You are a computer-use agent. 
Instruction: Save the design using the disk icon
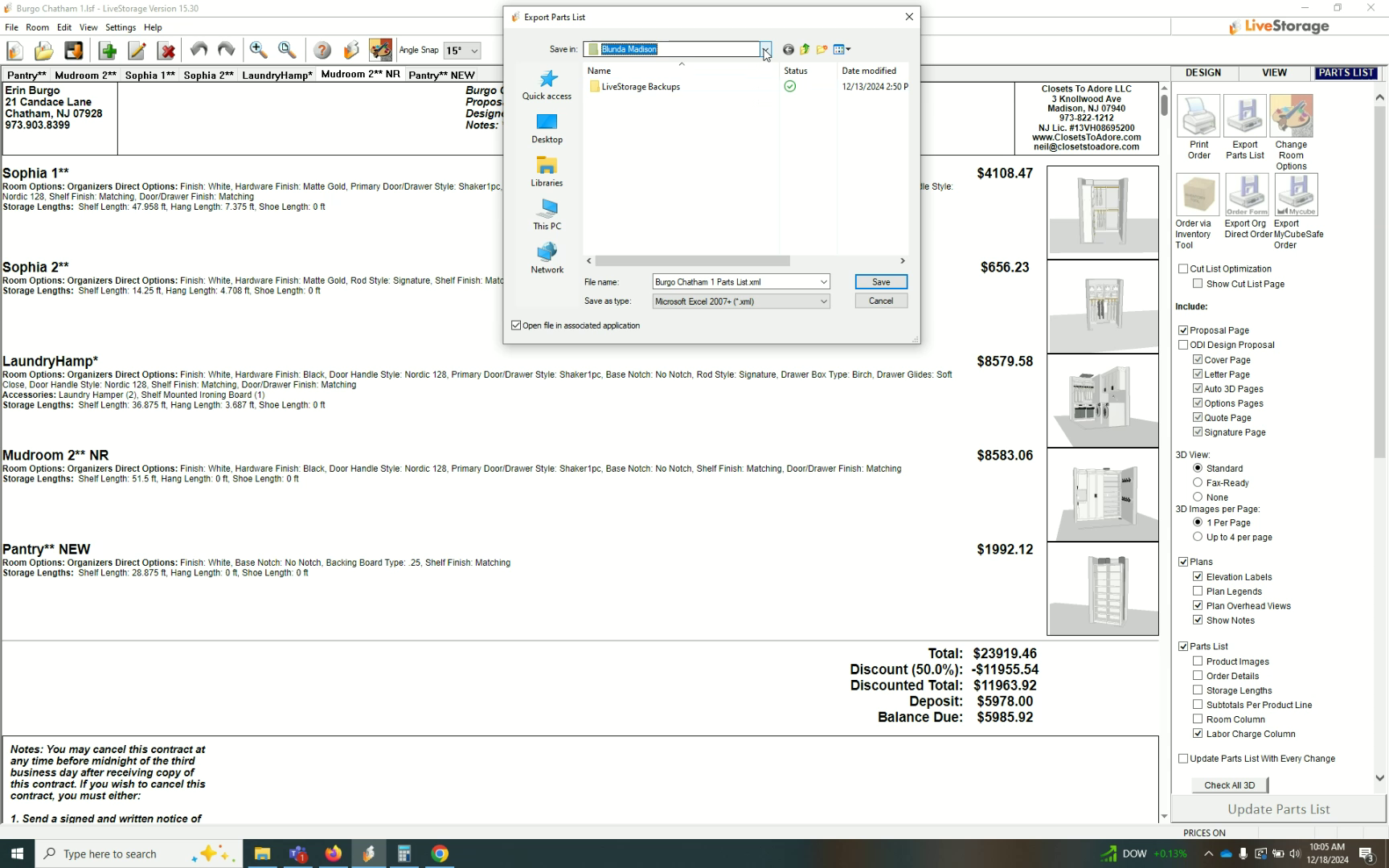tap(74, 51)
